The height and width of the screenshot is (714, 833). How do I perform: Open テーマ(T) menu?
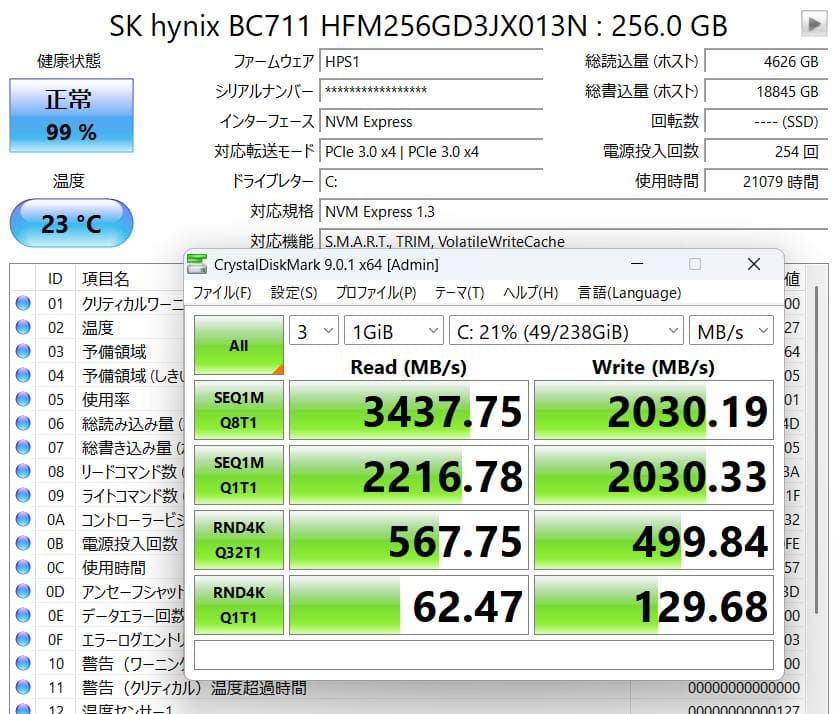[459, 293]
